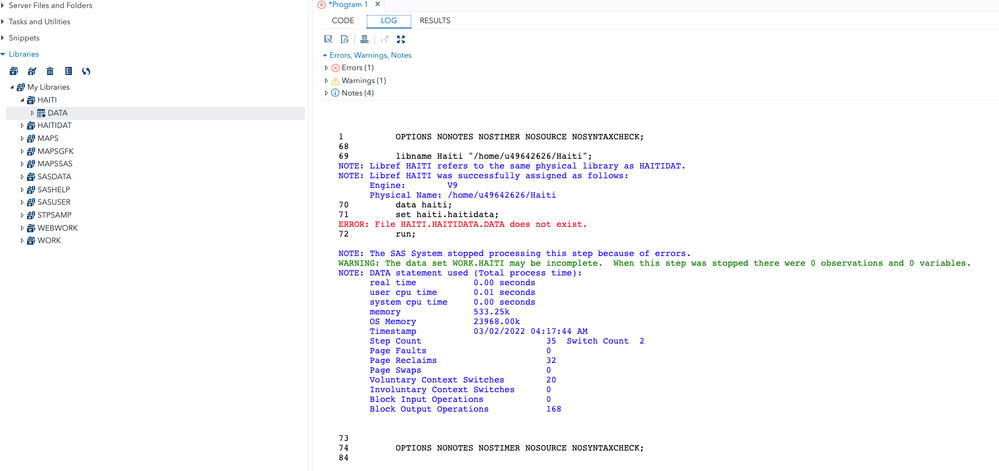Expand the Errors (1) arrow
The image size is (999, 471).
[x=327, y=68]
